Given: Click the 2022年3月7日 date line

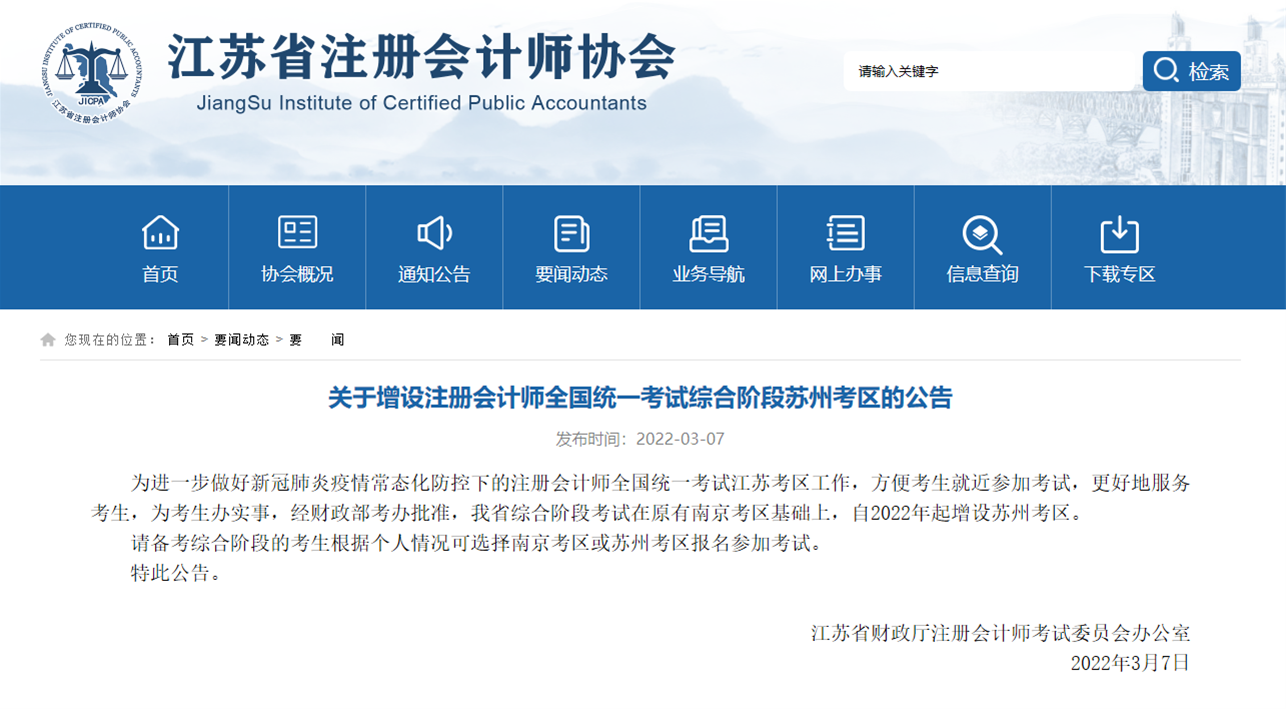Looking at the screenshot, I should (1131, 663).
